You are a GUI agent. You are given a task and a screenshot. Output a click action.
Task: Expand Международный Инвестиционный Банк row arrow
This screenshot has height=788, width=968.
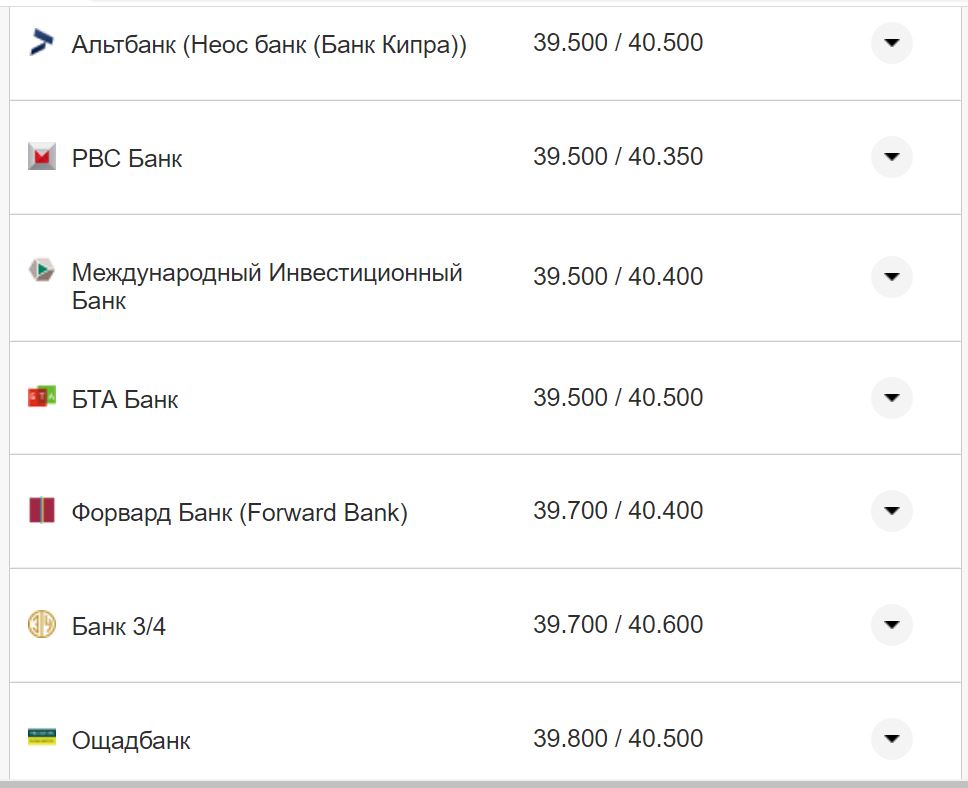pos(891,277)
